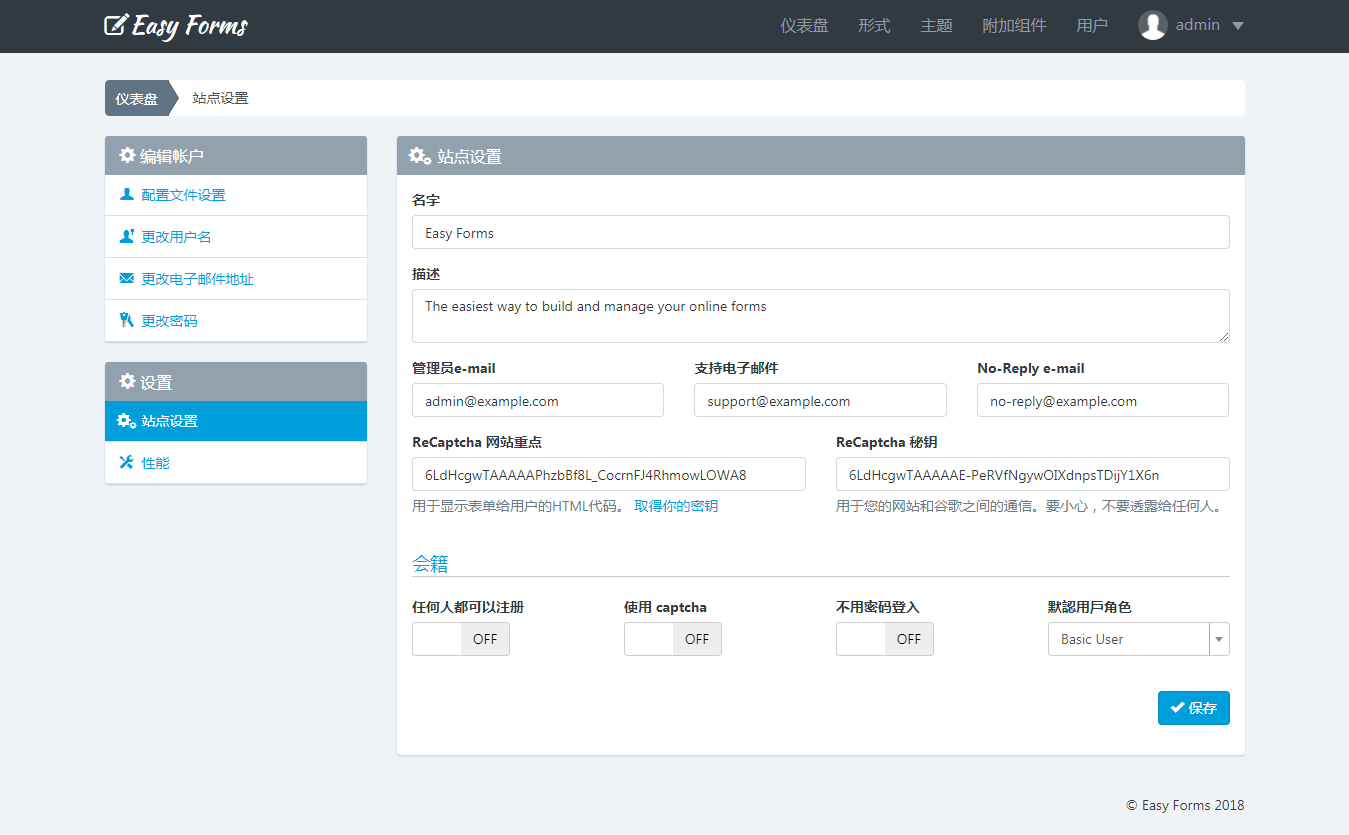The height and width of the screenshot is (835, 1349).
Task: Go to 主题 in the top navigation
Action: click(936, 26)
